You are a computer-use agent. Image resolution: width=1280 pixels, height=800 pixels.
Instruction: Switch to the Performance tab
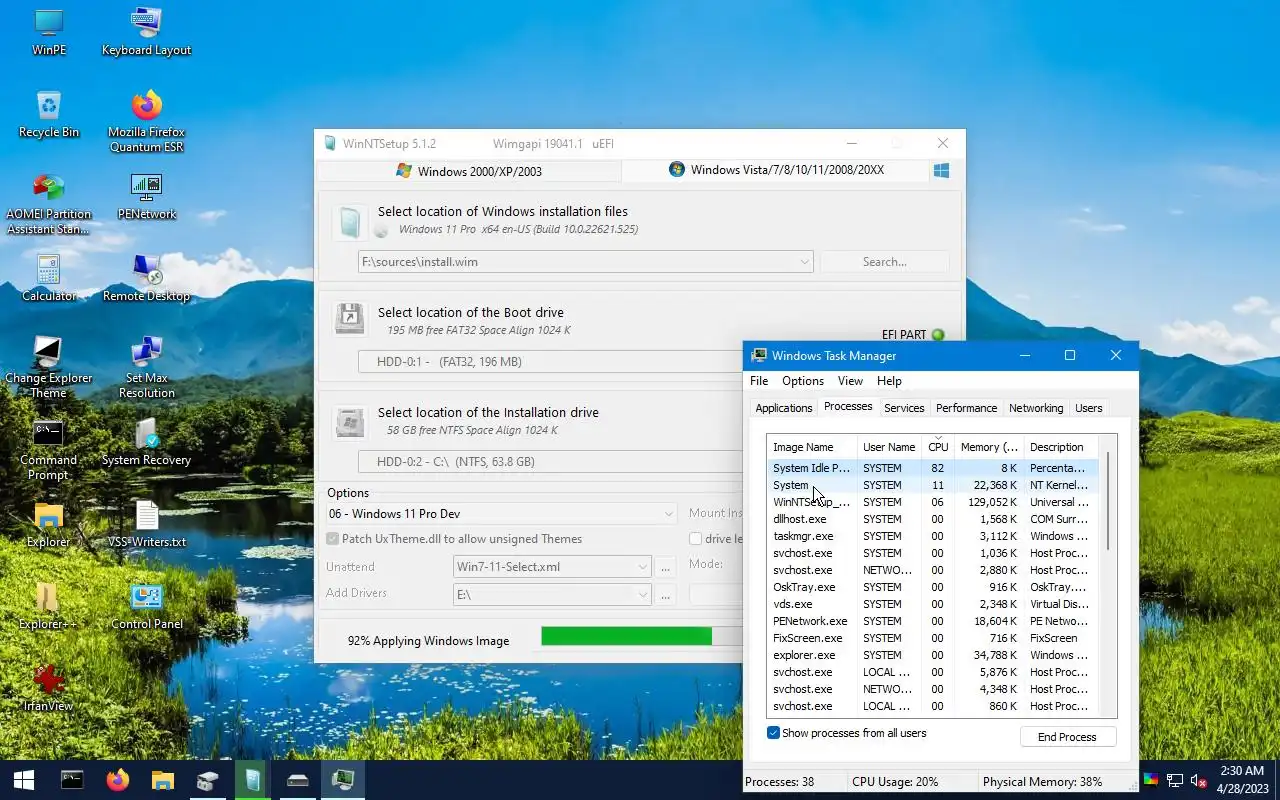[x=966, y=408]
